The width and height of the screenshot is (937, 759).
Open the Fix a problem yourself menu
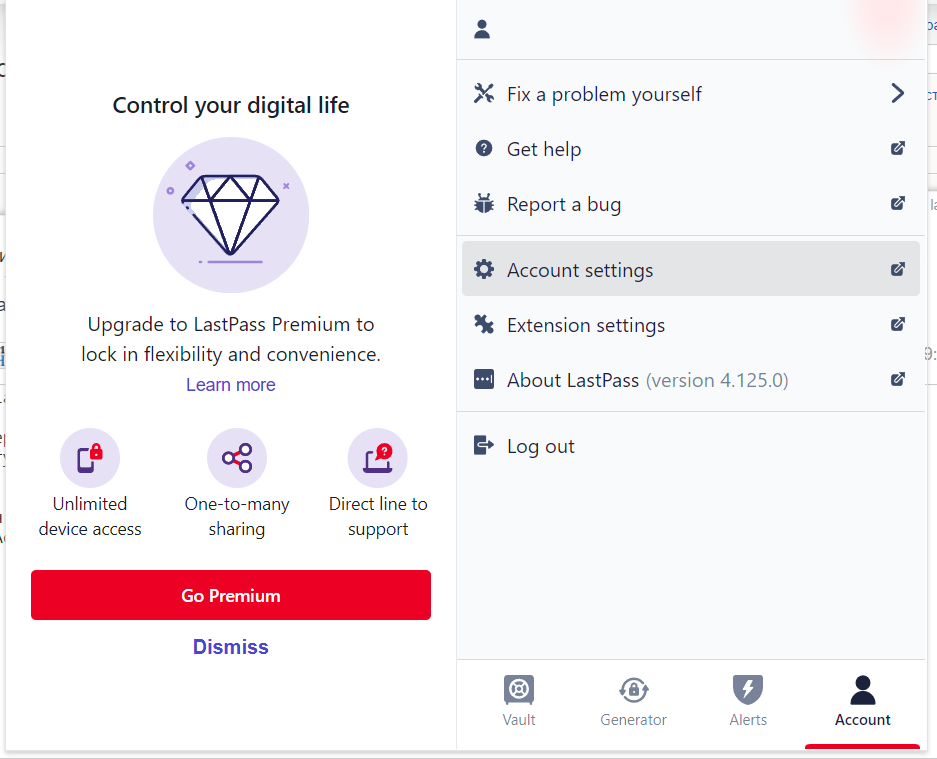[604, 94]
